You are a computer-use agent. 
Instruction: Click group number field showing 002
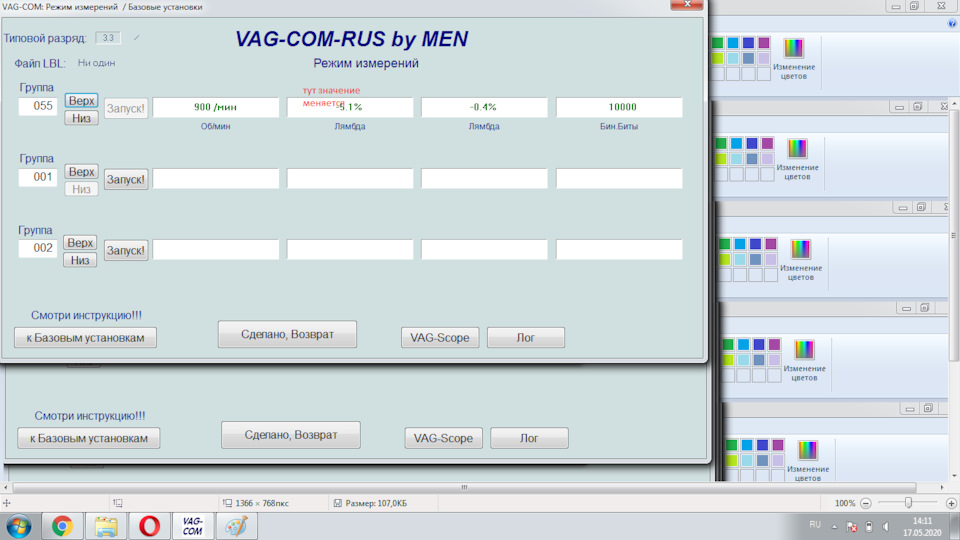[x=38, y=248]
